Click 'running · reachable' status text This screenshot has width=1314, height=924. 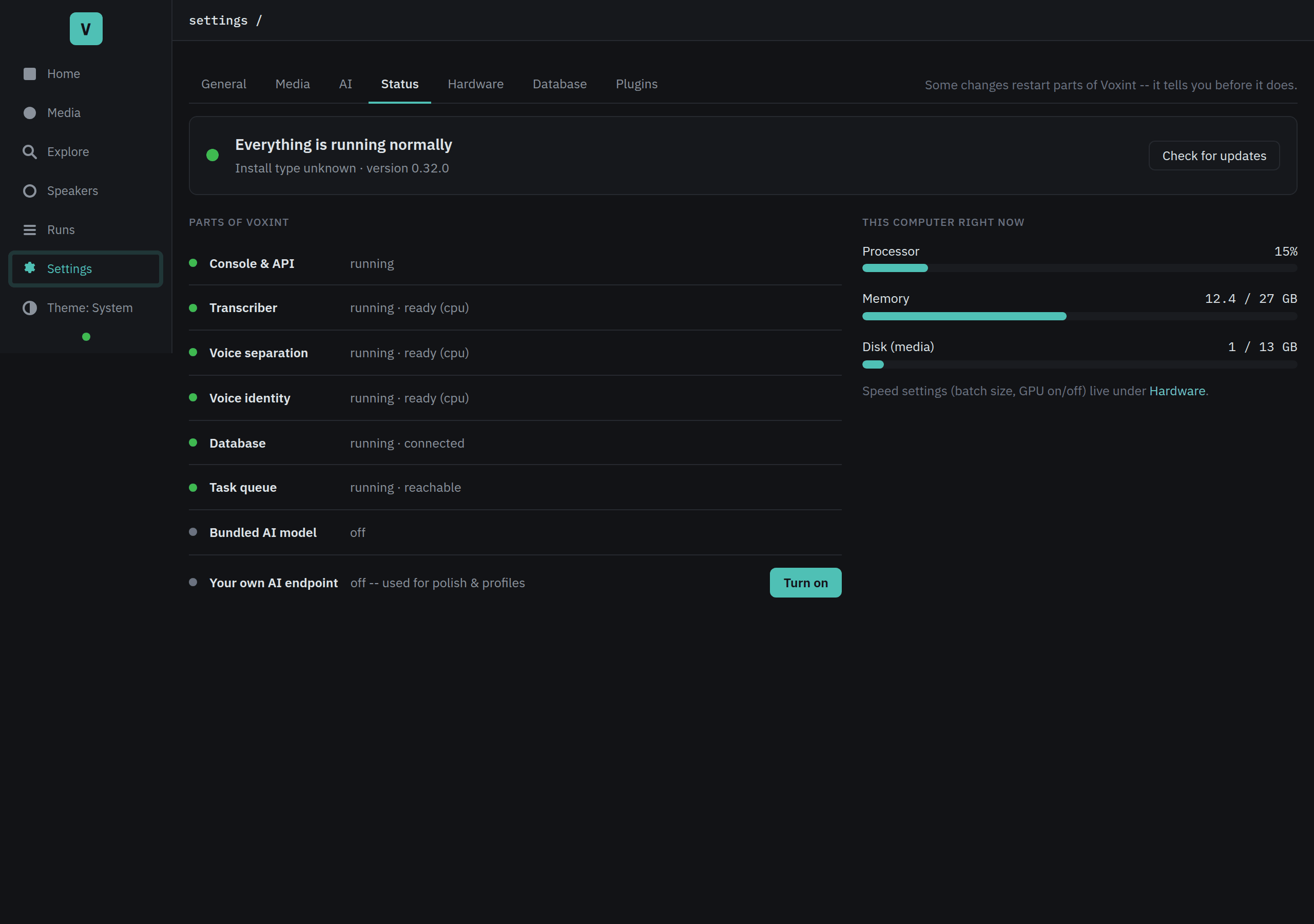pos(405,488)
